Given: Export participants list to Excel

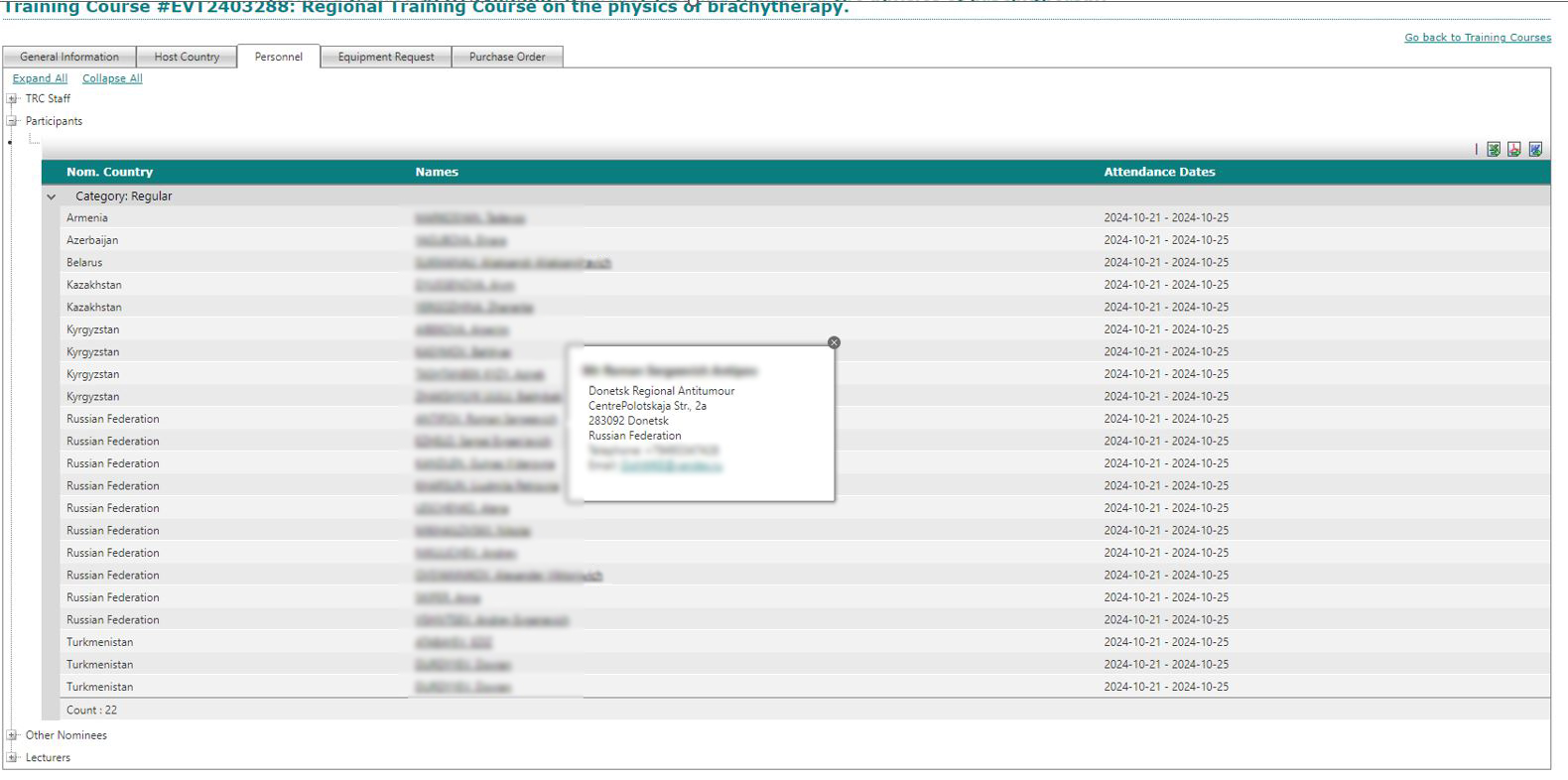Looking at the screenshot, I should pos(1493,150).
